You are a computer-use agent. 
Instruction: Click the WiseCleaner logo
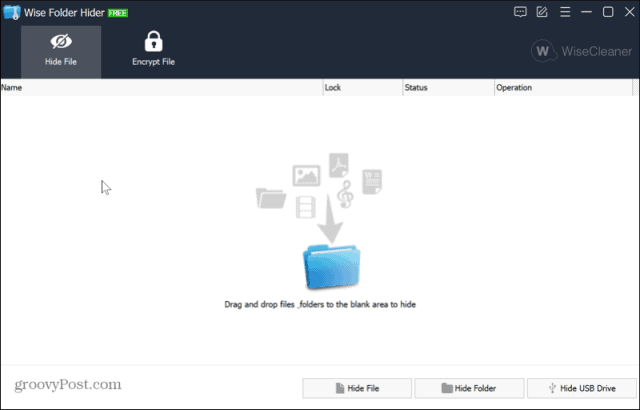581,51
